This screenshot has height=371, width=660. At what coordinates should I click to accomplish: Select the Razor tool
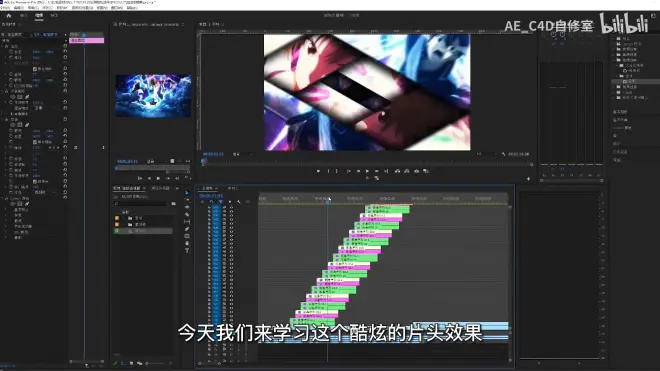point(187,214)
